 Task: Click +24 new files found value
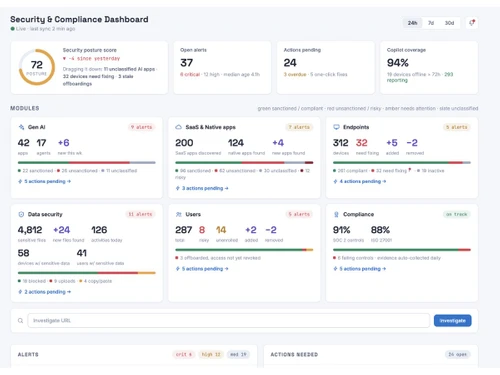[62, 230]
